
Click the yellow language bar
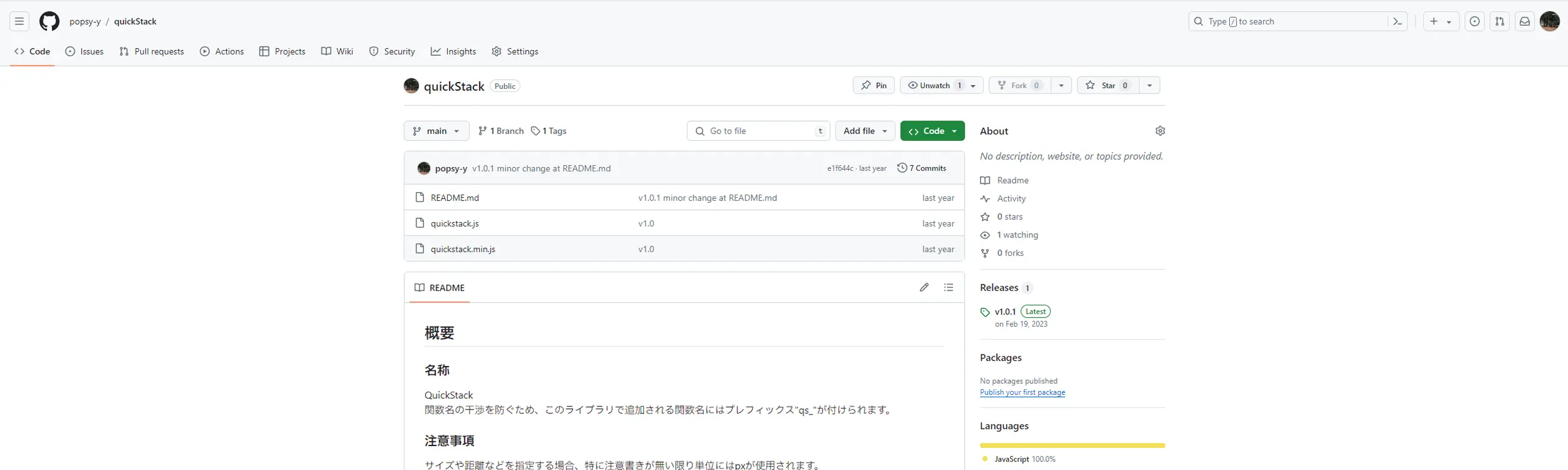[1072, 446]
